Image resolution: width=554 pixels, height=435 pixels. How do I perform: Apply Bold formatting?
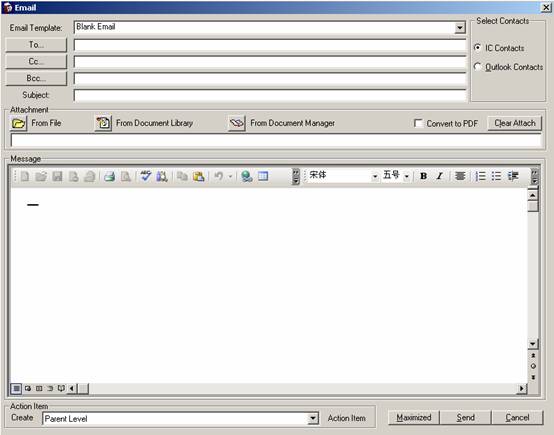click(423, 176)
